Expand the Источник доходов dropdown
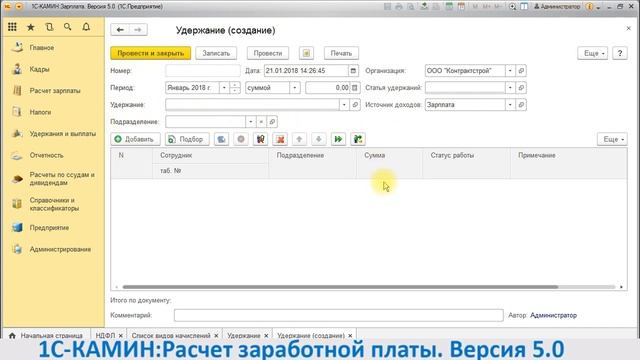640x360 pixels. [x=510, y=105]
